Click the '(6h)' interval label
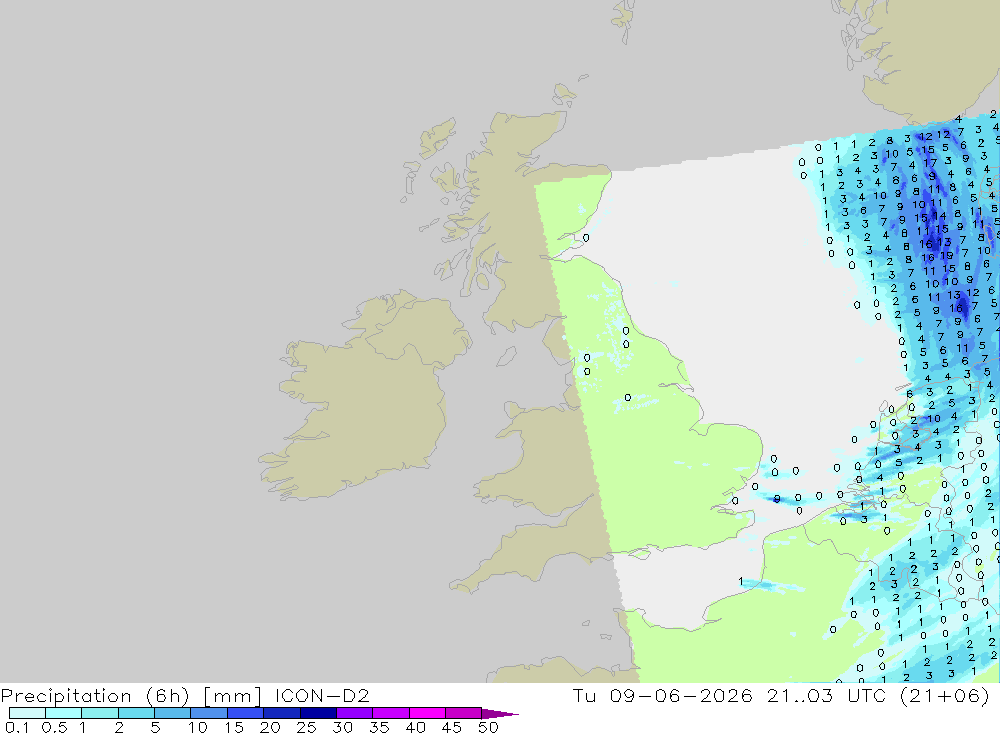The height and width of the screenshot is (733, 1000). pos(168,696)
